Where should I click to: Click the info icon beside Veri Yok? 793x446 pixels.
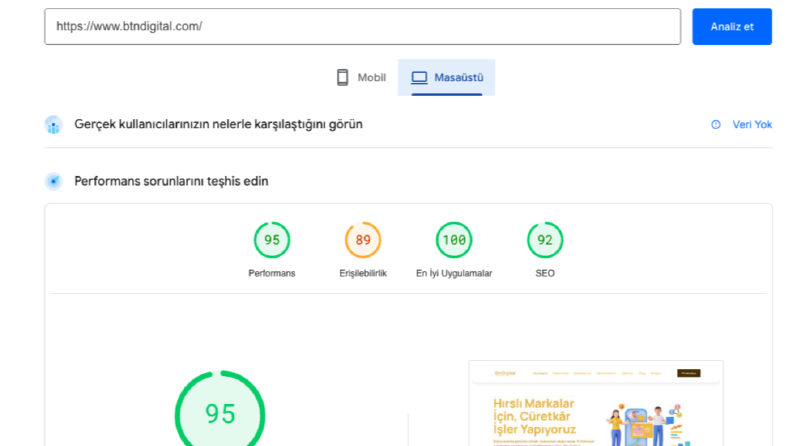point(716,124)
